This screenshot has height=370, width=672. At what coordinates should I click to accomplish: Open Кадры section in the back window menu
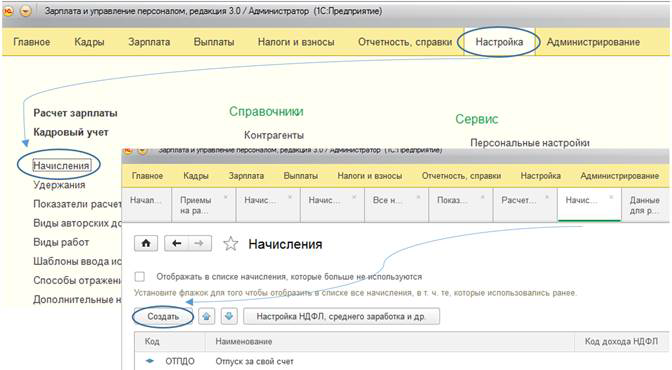click(89, 42)
